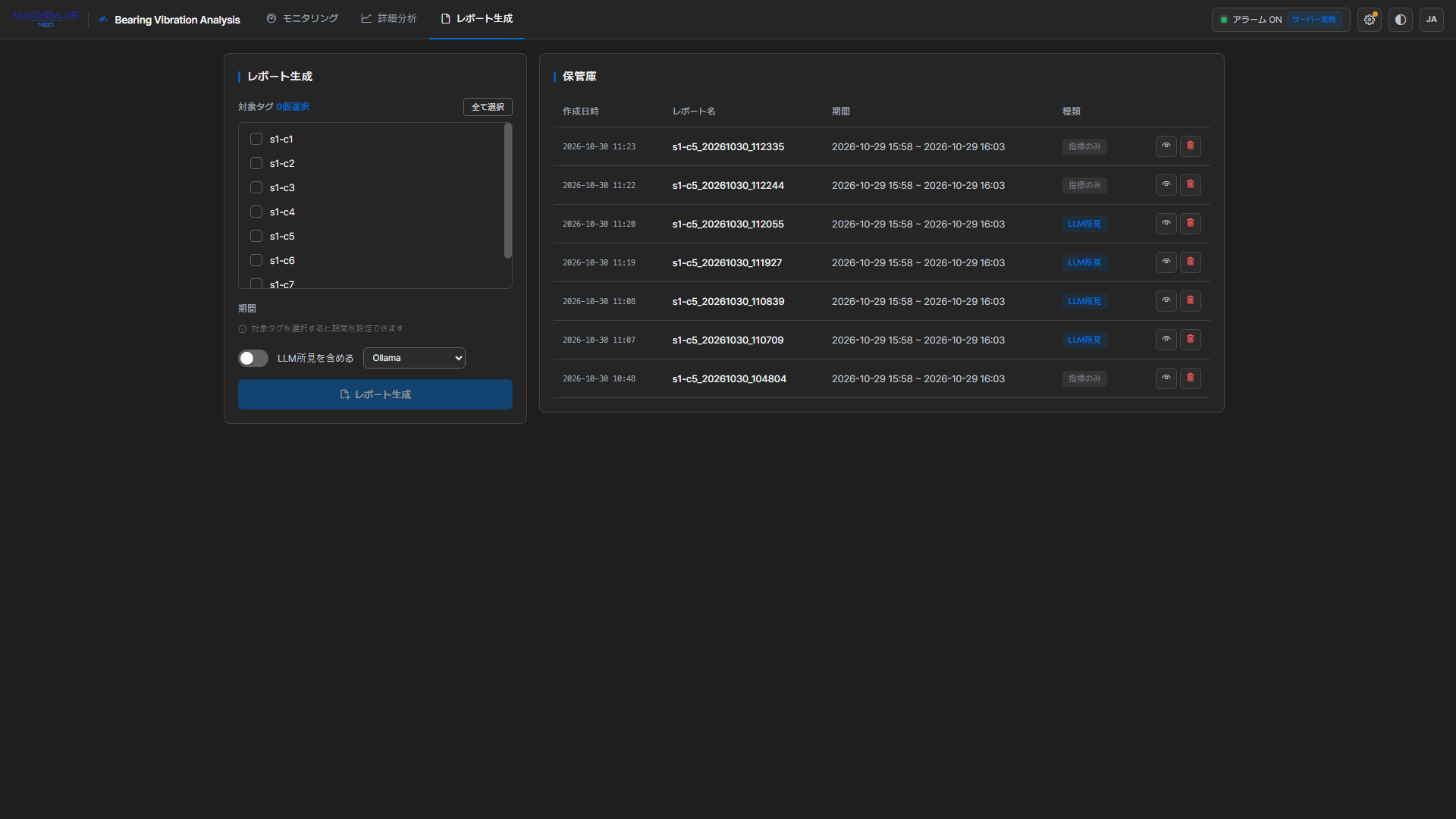Viewport: 1456px width, 819px height.
Task: Select the s1-c3 tag checkbox
Action: [256, 187]
